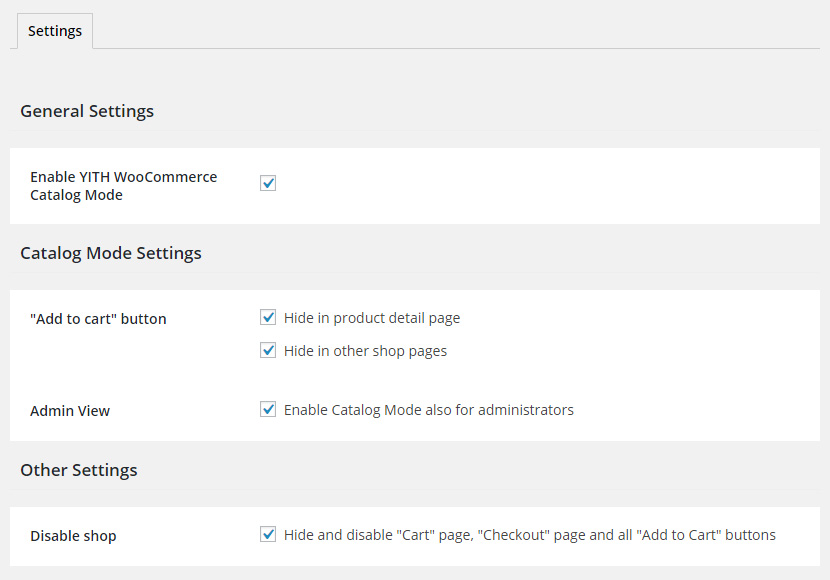
Task: Click the Other Settings section heading
Action: coord(79,470)
